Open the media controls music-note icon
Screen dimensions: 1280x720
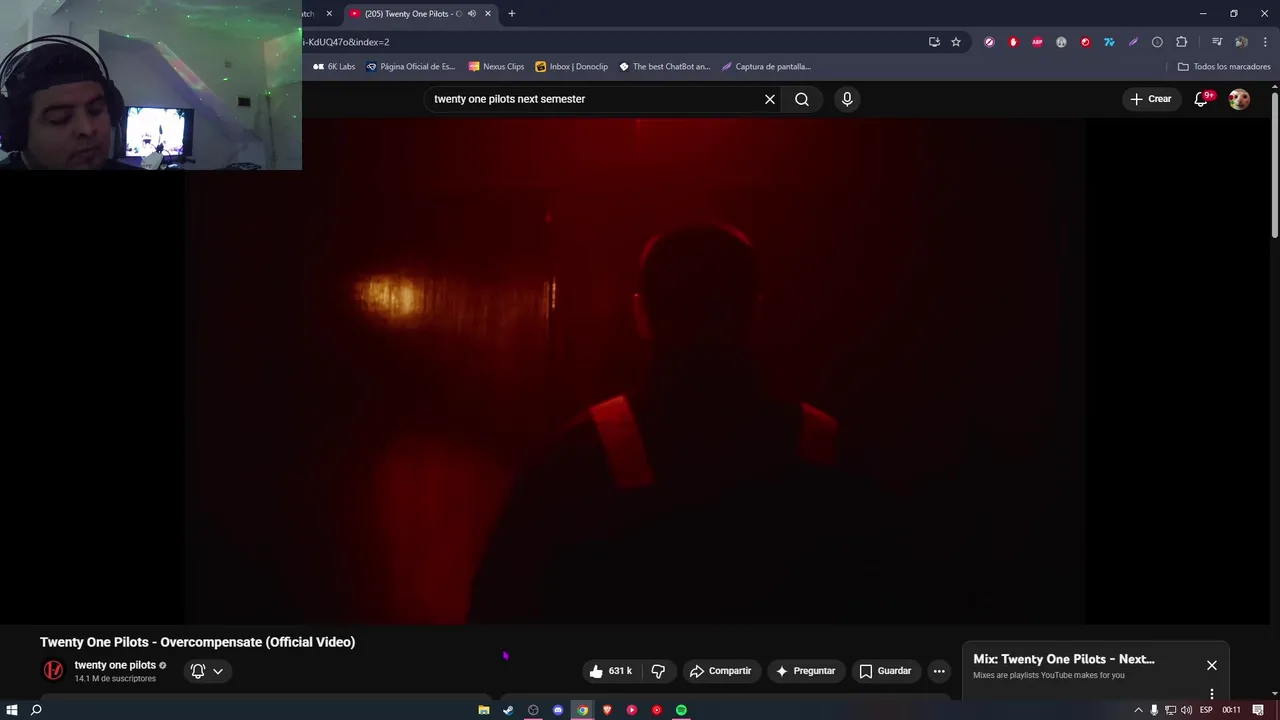pos(1217,42)
